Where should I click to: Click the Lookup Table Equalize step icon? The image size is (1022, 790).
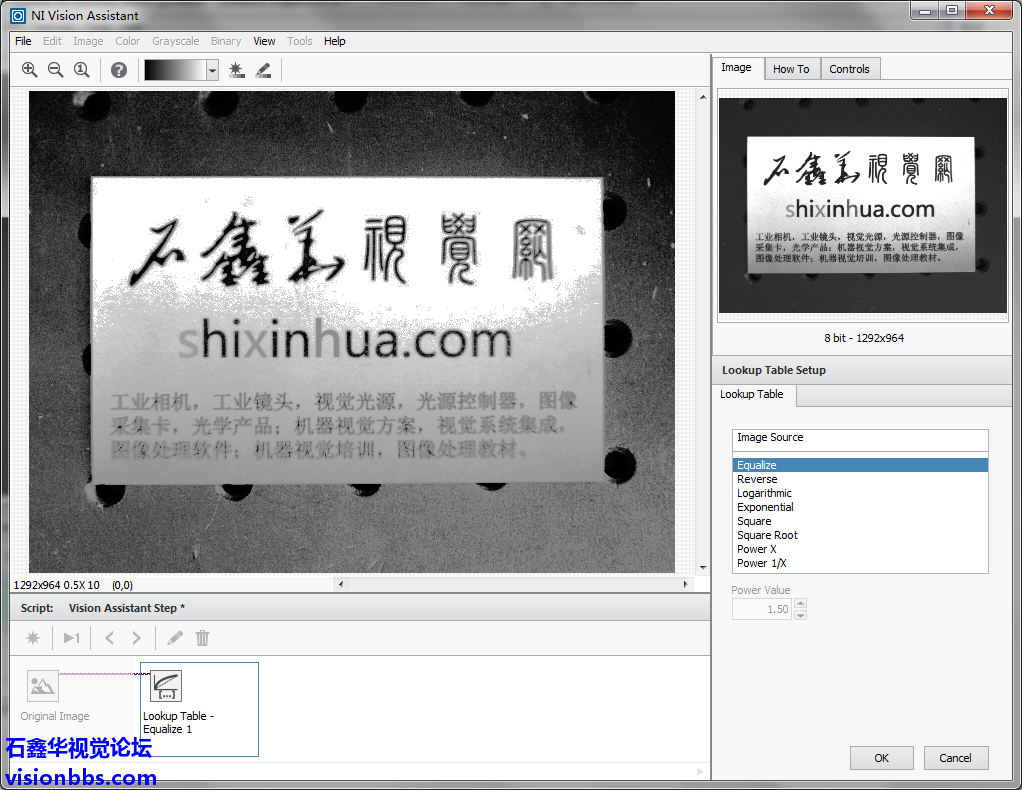(x=166, y=686)
